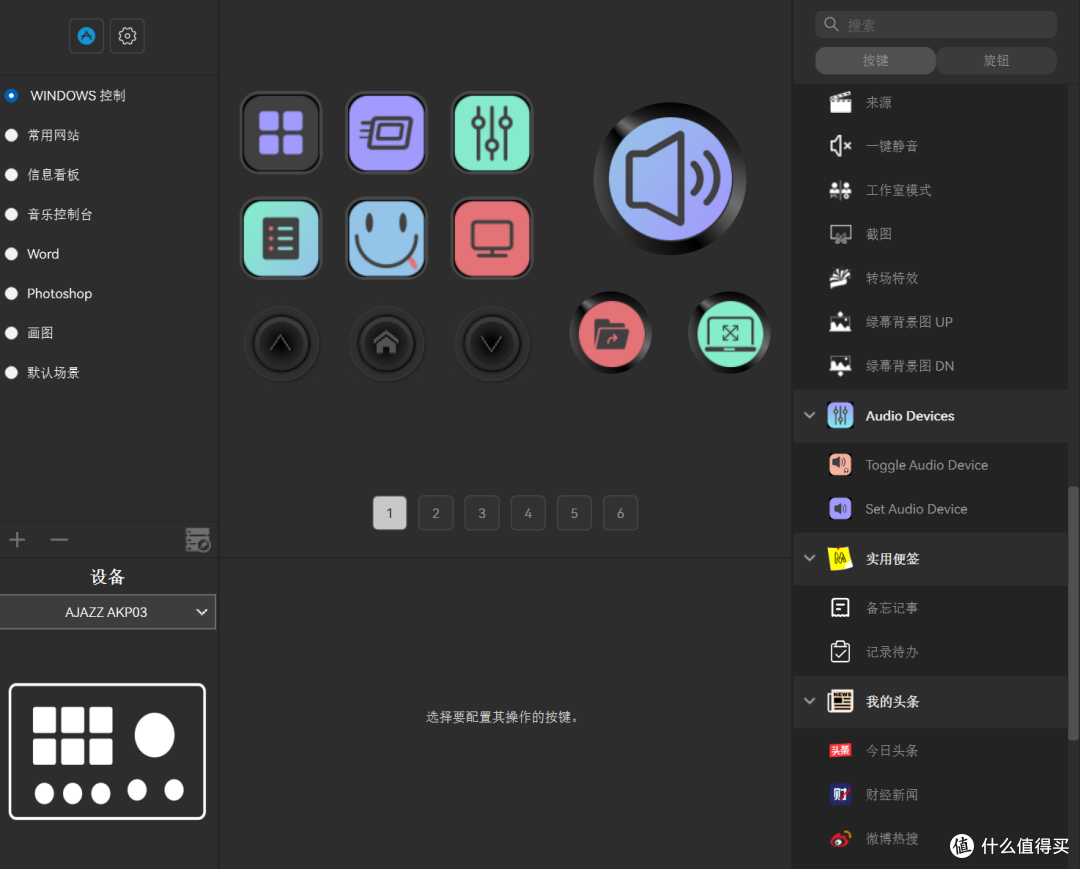The image size is (1080, 869).
Task: Collapse the 我的头条 group
Action: pos(810,701)
